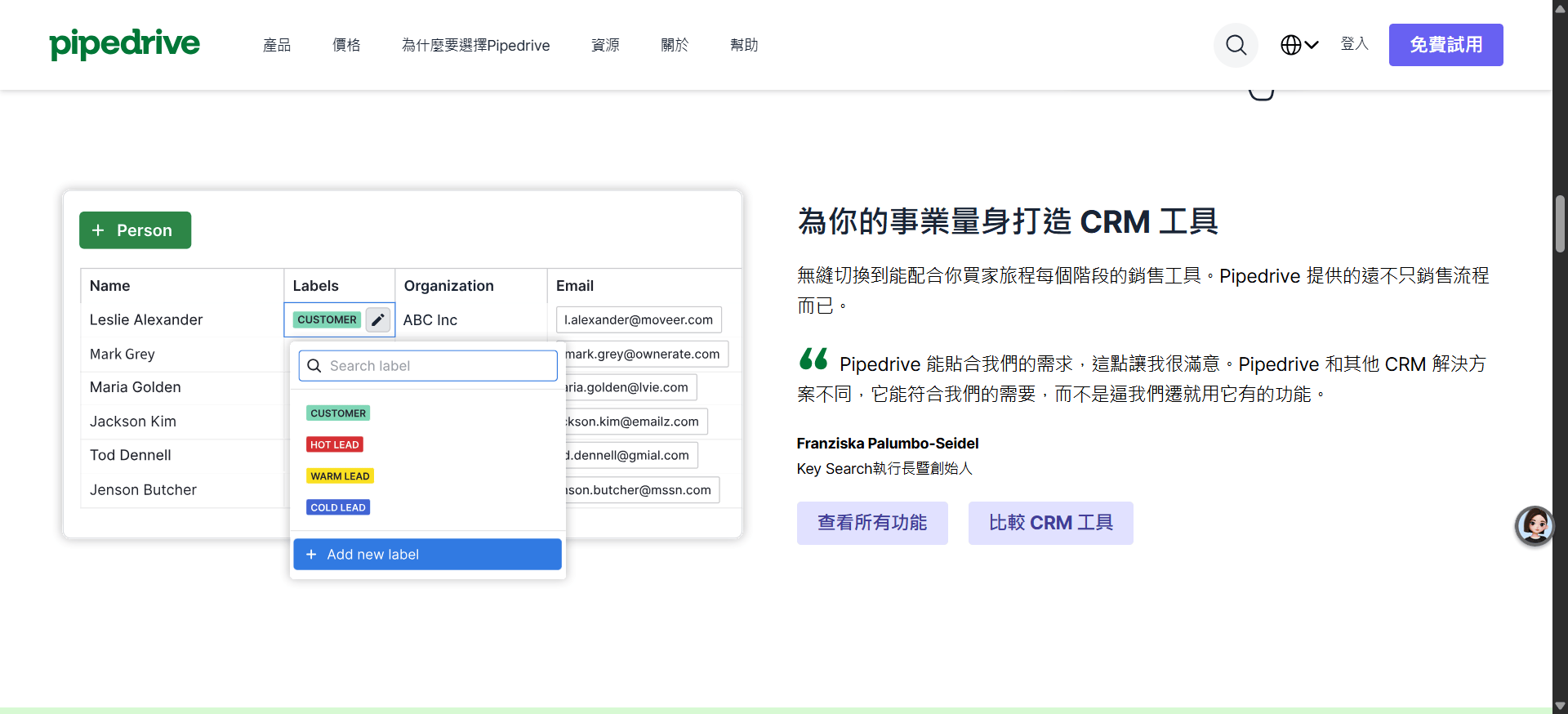The width and height of the screenshot is (1568, 714).
Task: Click the pencil edit icon beside CUSTOMER
Action: point(377,319)
